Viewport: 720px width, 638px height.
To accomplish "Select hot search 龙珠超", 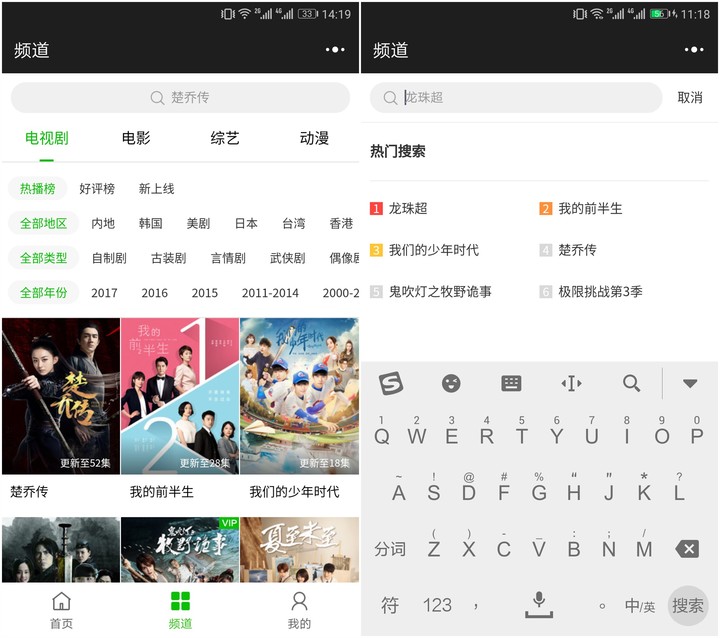I will tap(399, 209).
